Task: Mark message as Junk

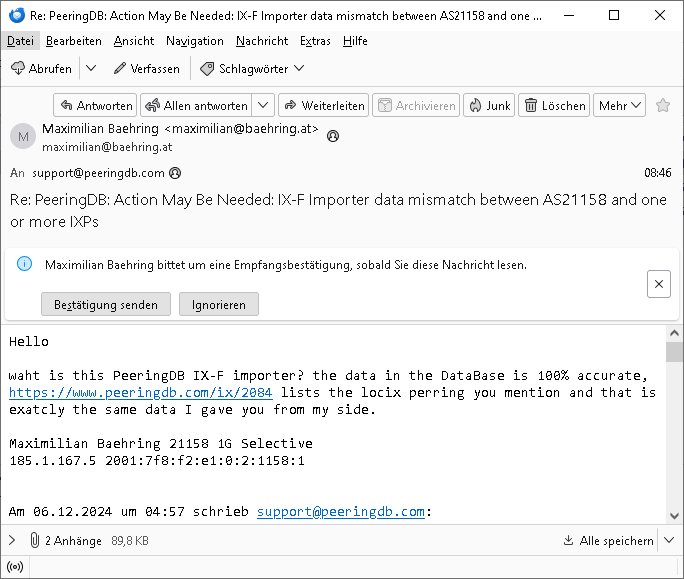Action: pyautogui.click(x=489, y=106)
